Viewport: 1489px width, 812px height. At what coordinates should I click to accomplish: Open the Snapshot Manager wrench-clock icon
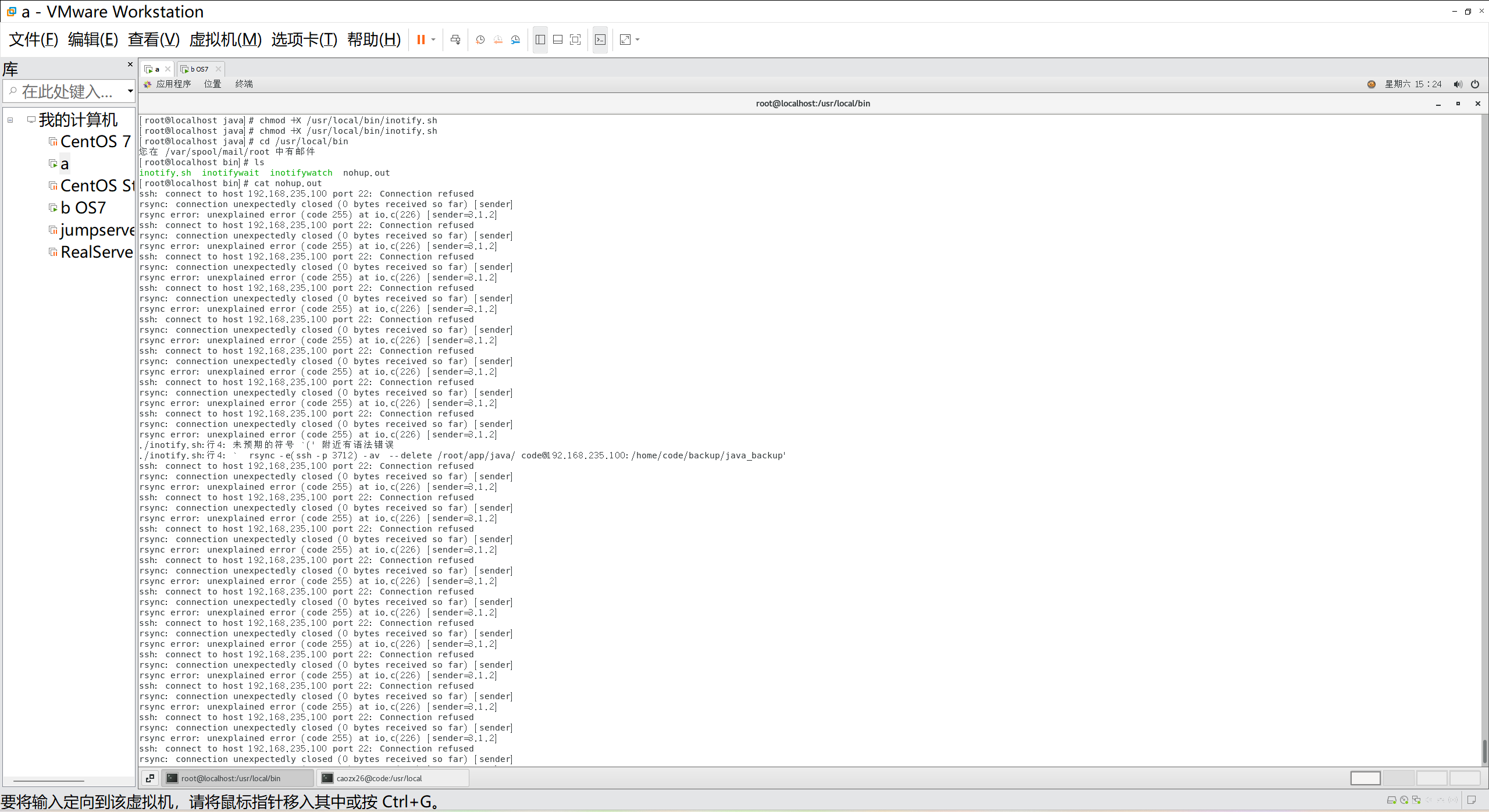point(515,40)
